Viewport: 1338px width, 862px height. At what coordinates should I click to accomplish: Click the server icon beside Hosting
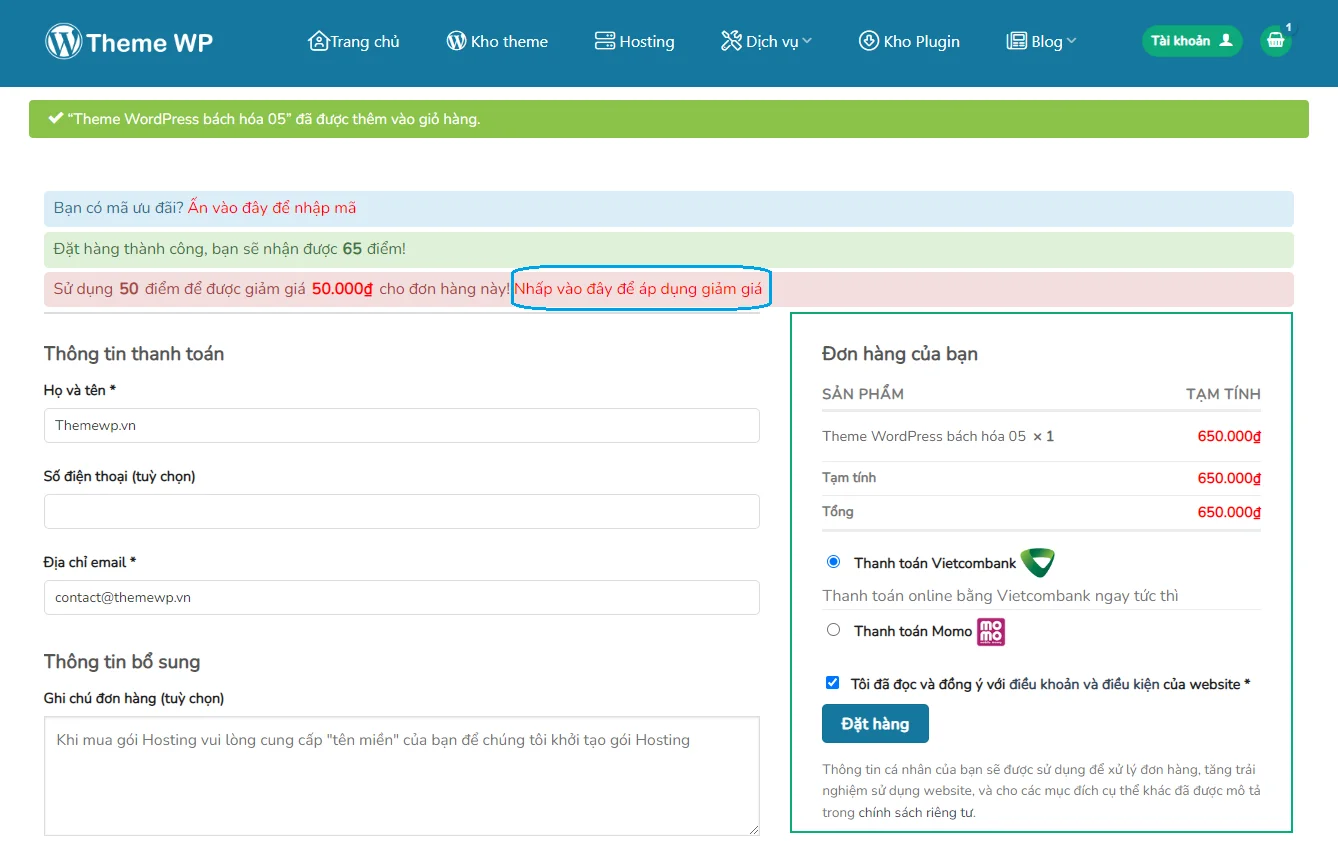pyautogui.click(x=604, y=41)
